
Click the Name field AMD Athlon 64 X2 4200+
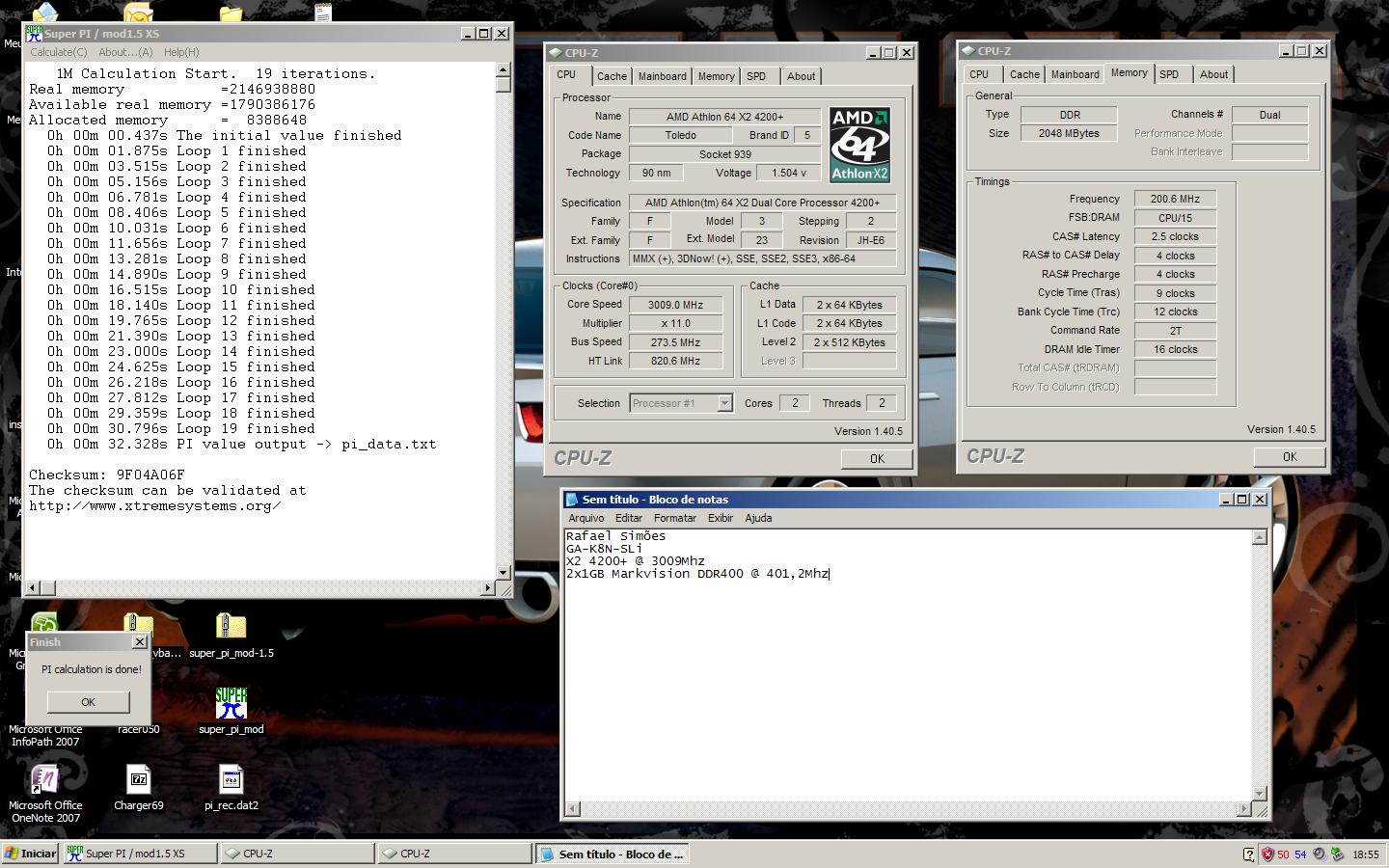click(x=724, y=117)
